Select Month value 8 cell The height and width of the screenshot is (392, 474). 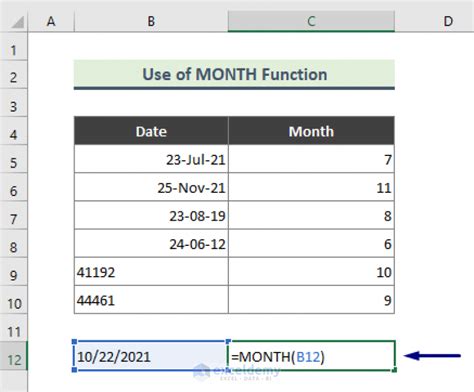coord(311,215)
